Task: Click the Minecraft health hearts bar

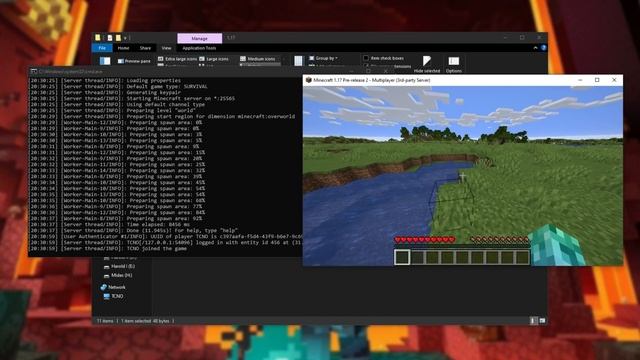Action: 424,240
